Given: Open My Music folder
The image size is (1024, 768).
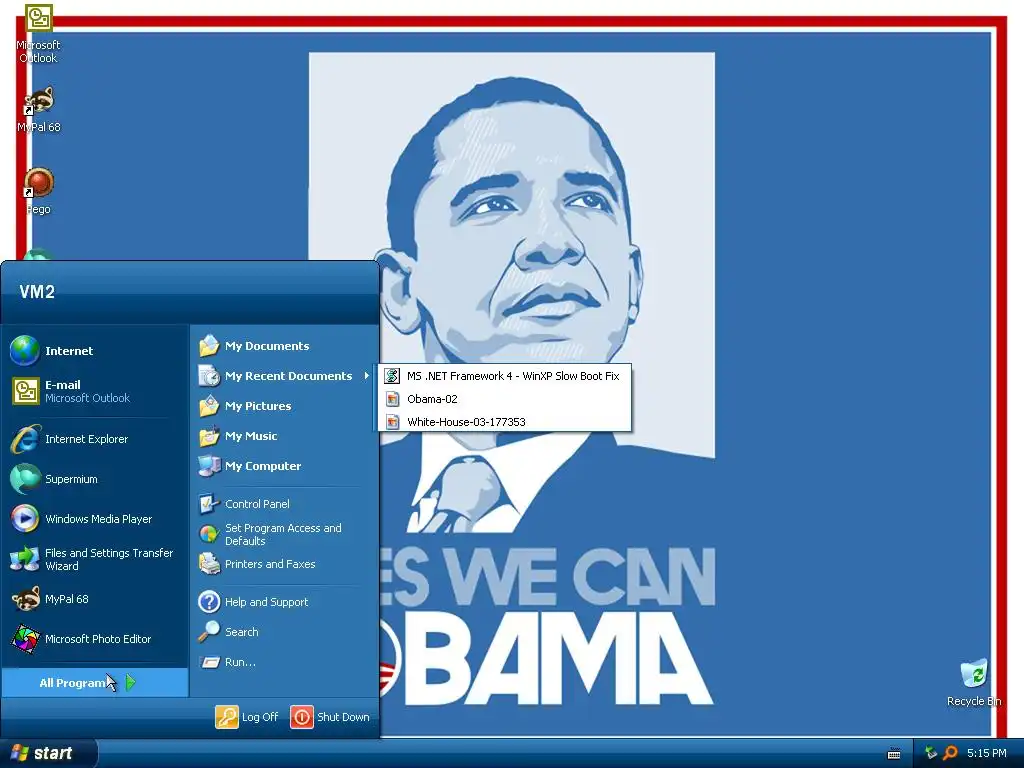Looking at the screenshot, I should [x=284, y=436].
